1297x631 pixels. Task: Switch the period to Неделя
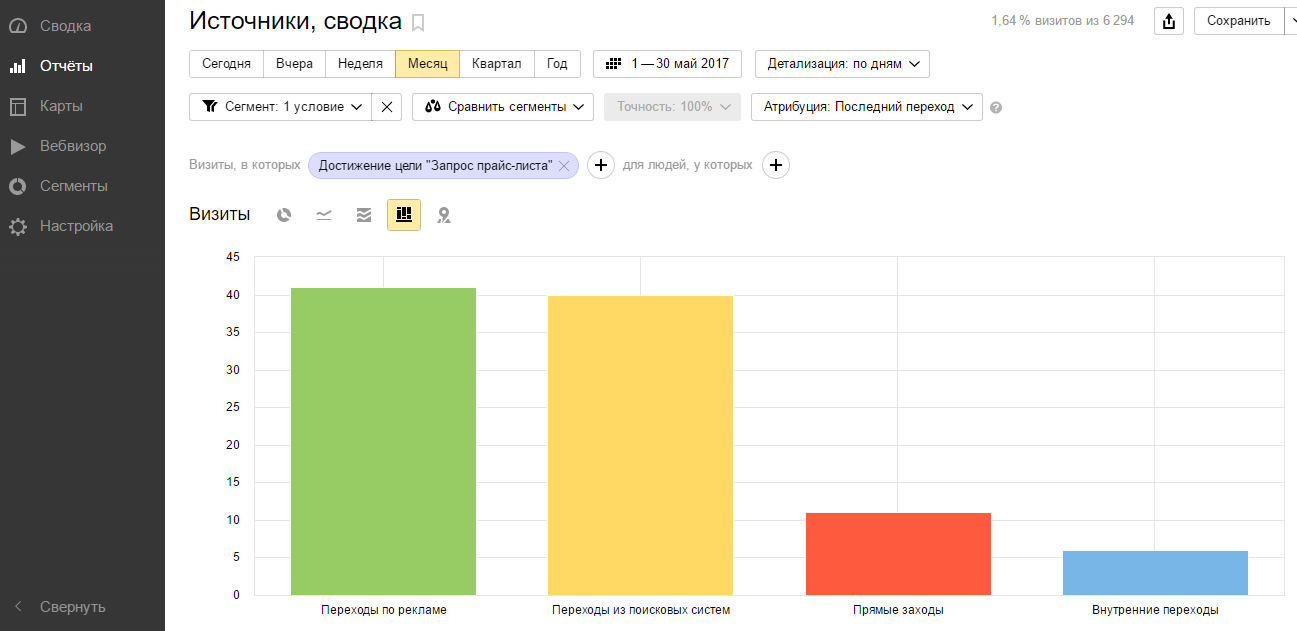click(x=360, y=64)
